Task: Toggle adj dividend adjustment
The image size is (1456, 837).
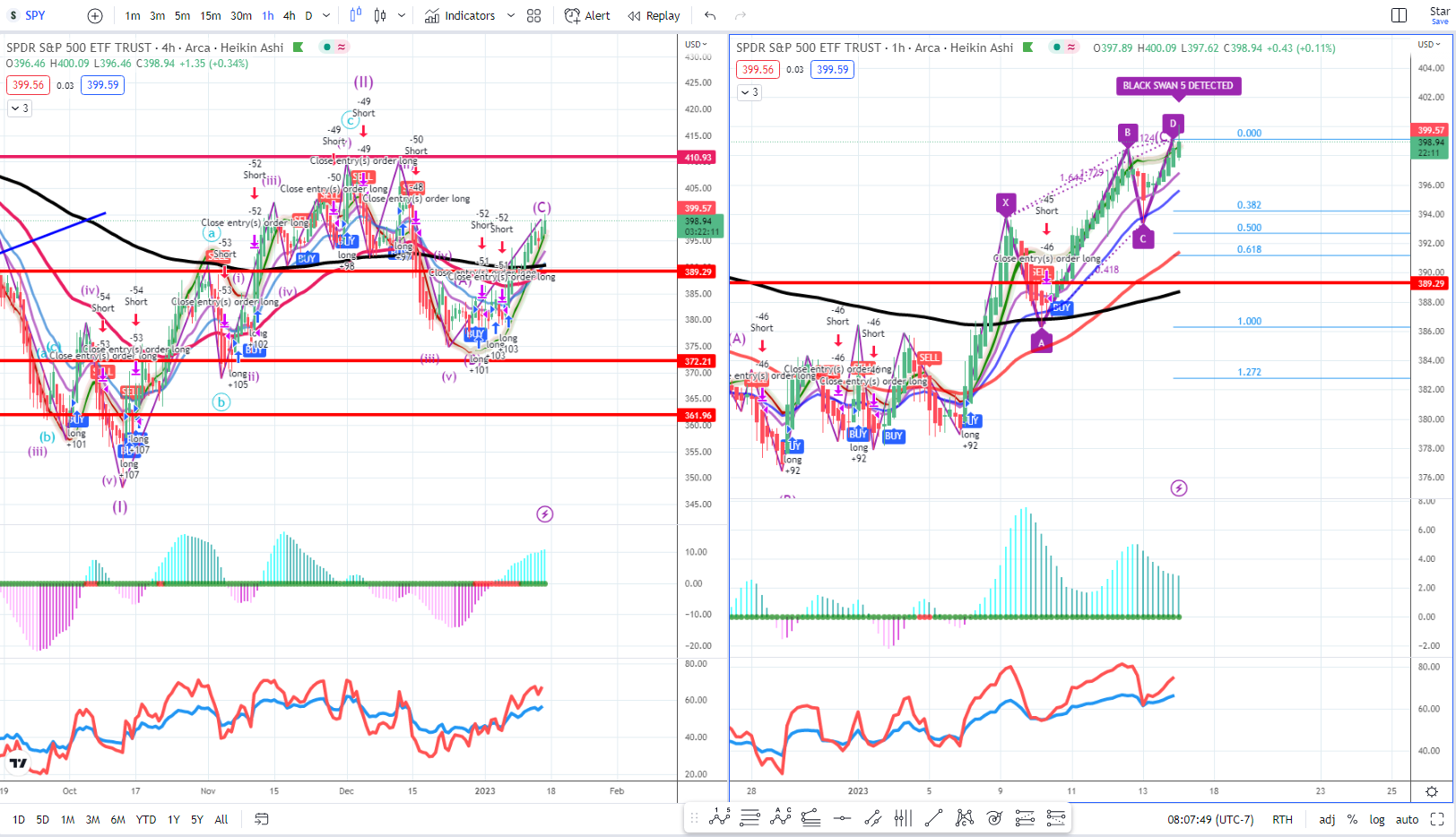Action: 1327,819
